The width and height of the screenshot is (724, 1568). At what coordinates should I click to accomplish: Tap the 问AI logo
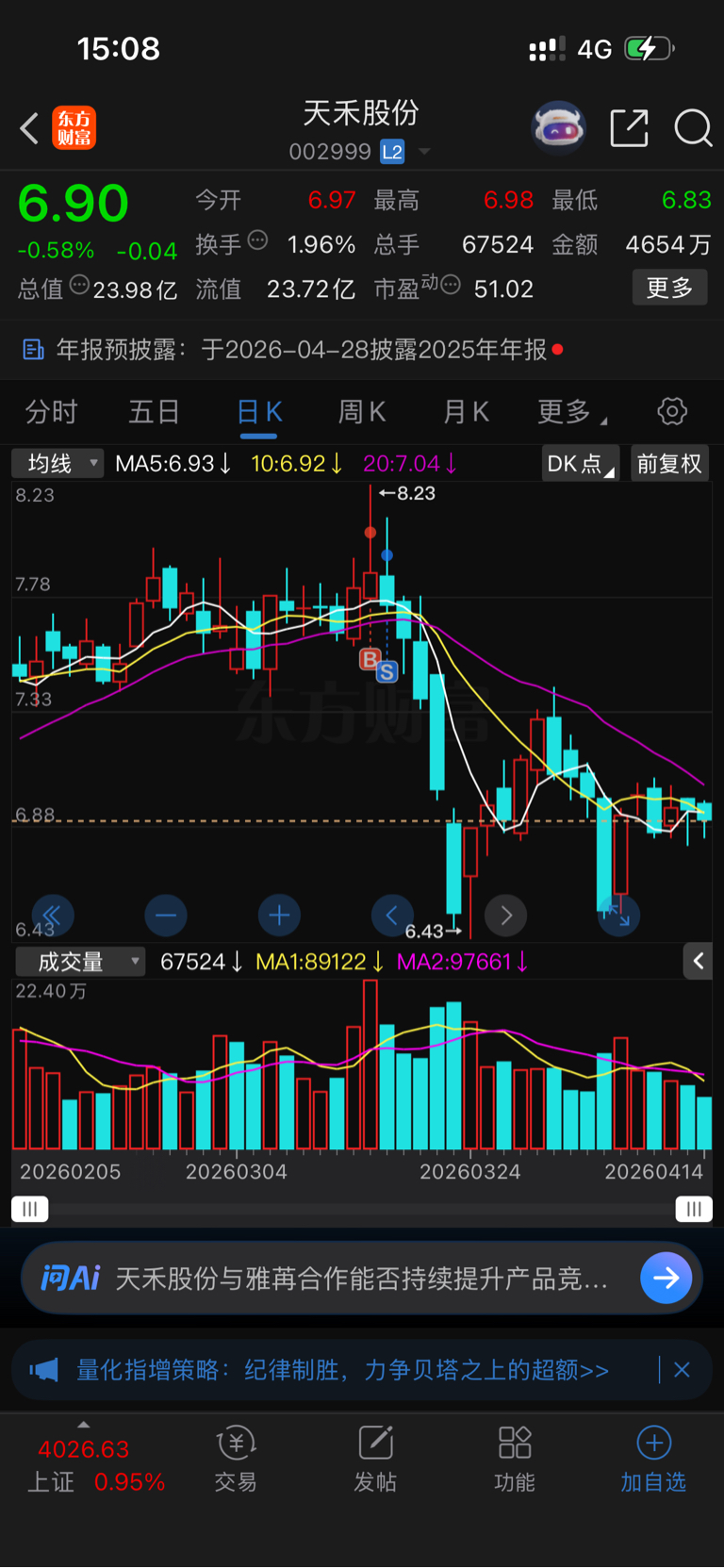tap(70, 1279)
